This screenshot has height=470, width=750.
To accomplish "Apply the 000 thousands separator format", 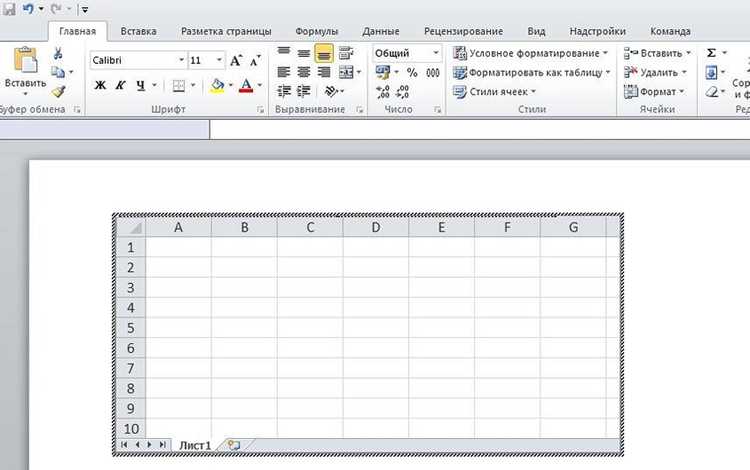I will tap(433, 72).
